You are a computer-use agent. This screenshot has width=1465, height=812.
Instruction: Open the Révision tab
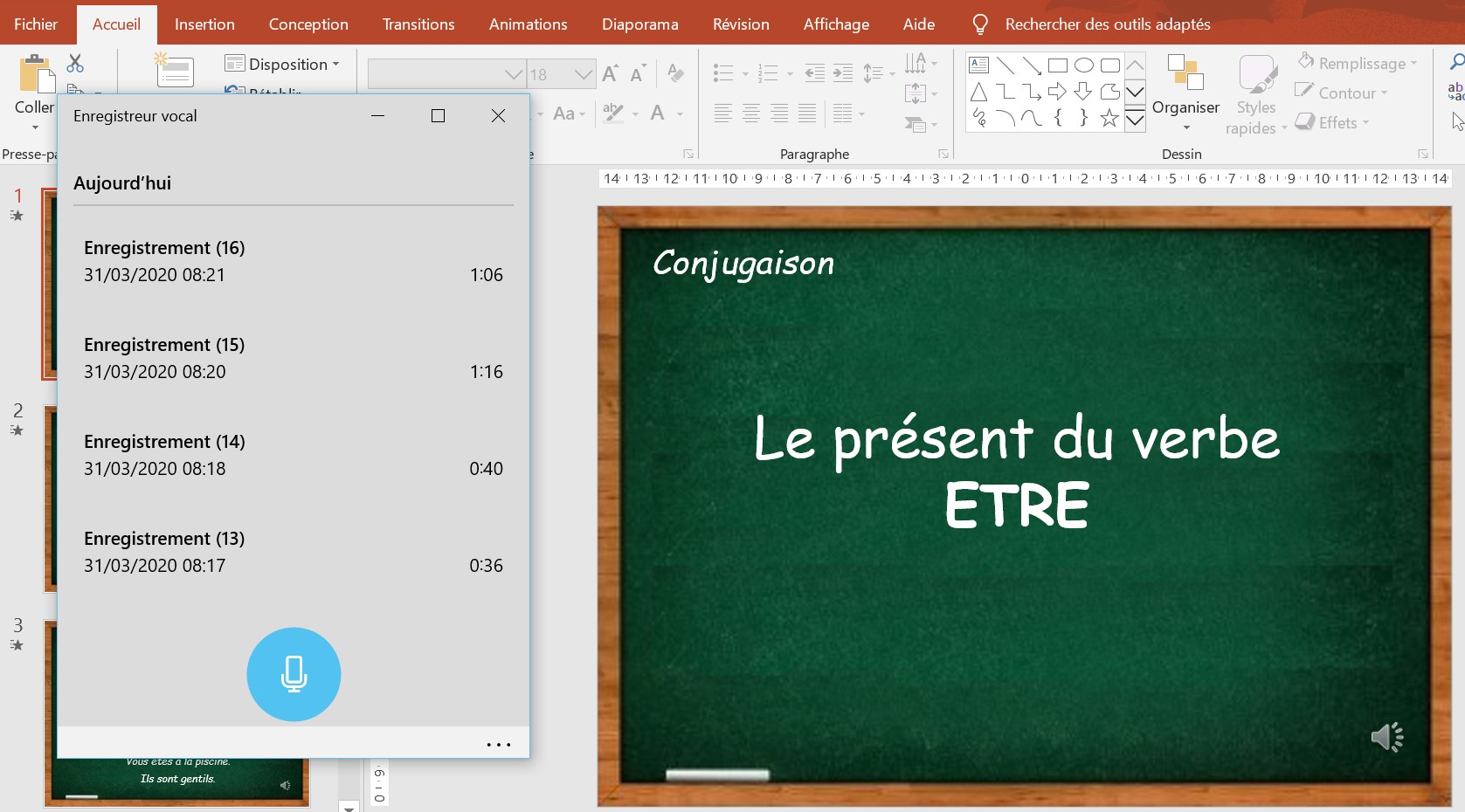tap(741, 24)
